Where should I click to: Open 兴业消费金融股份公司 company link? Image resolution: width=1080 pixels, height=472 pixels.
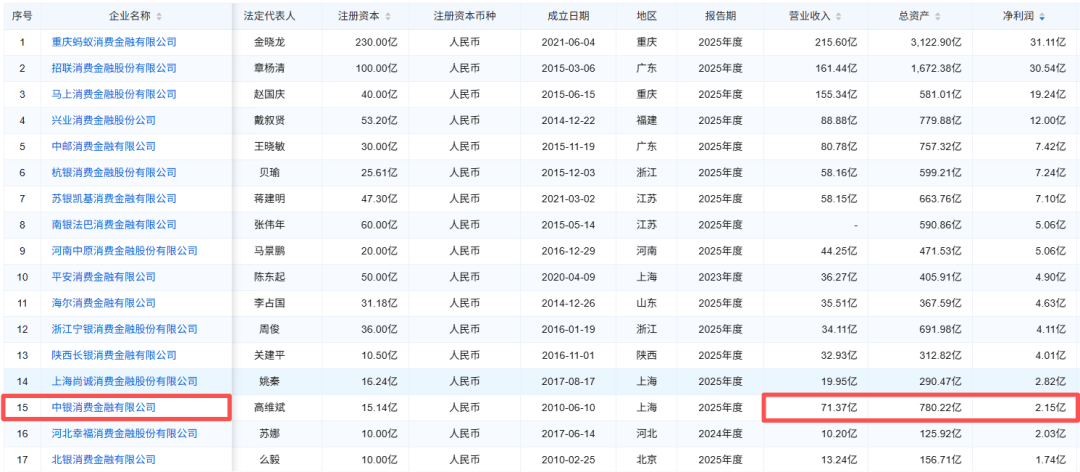(x=104, y=121)
